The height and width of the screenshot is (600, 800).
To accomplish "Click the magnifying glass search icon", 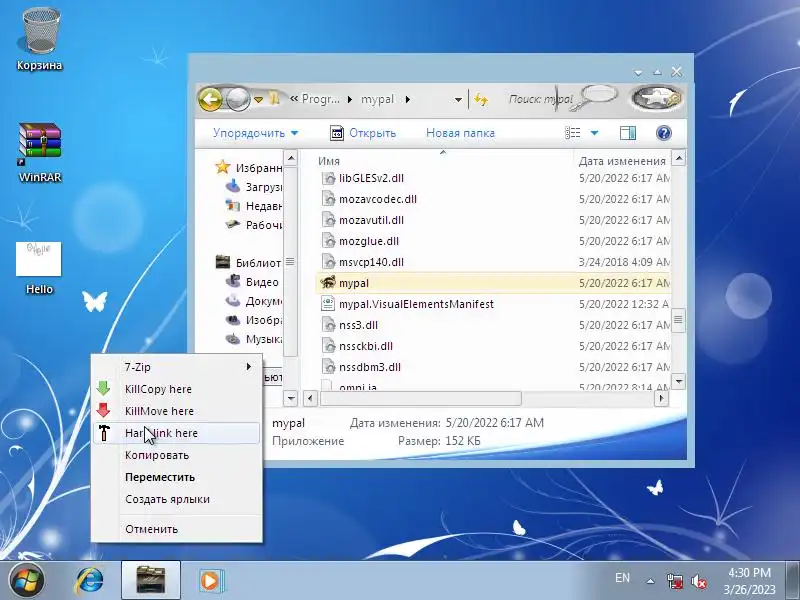I will [597, 97].
